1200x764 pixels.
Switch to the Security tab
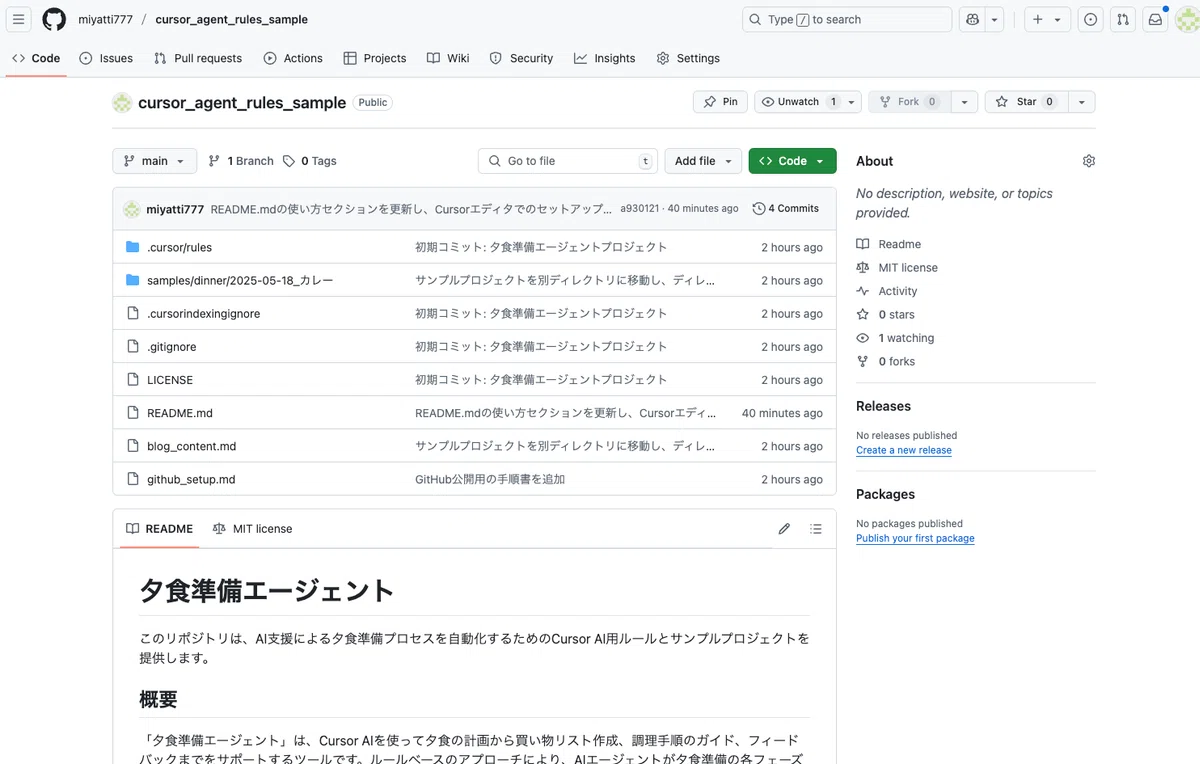521,58
